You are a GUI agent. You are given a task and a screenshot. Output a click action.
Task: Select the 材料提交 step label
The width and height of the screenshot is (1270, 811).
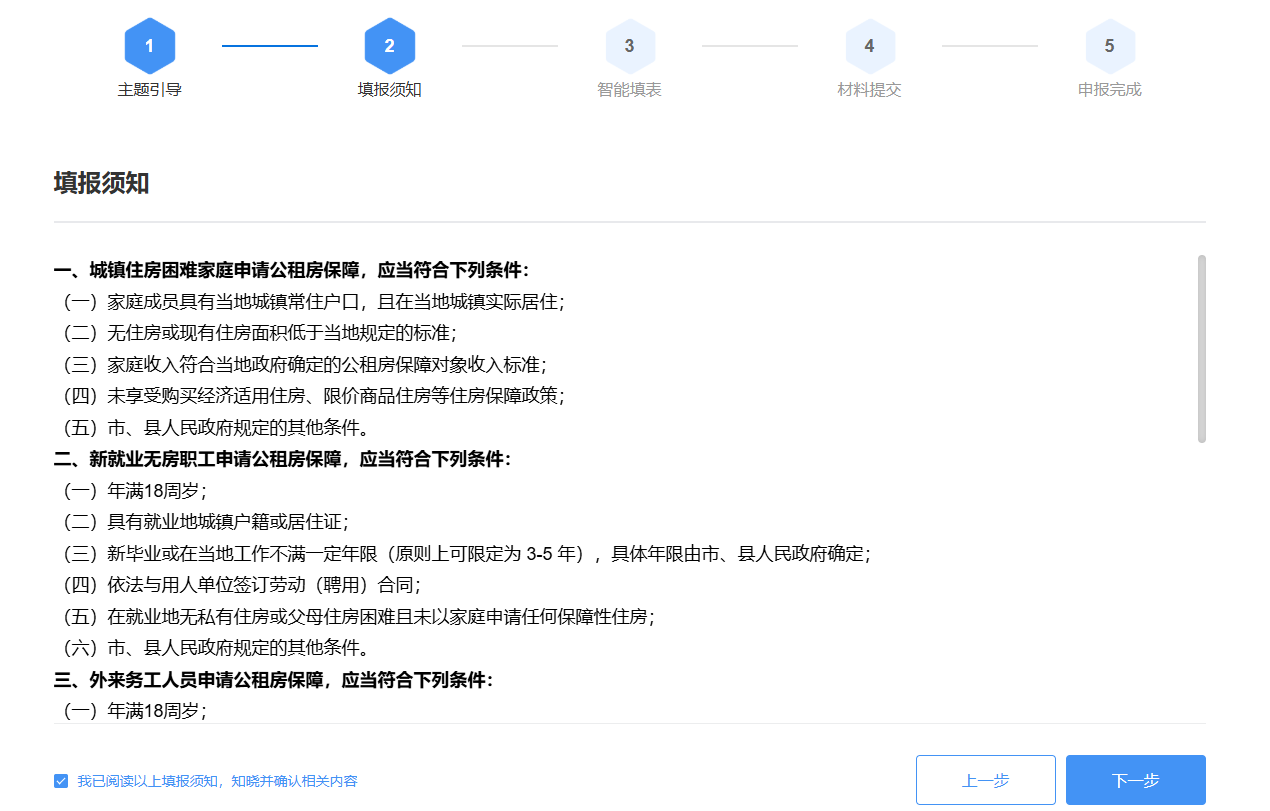pyautogui.click(x=870, y=90)
